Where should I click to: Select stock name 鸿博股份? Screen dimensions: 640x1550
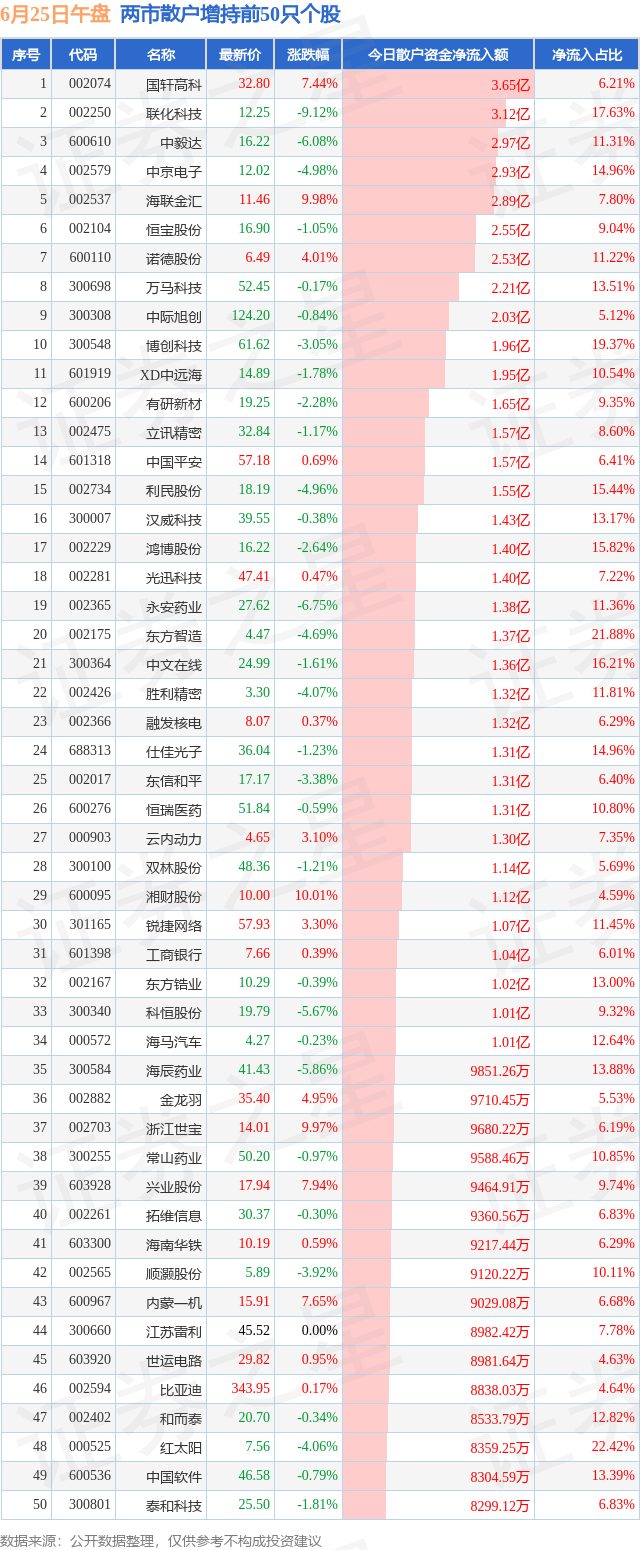pyautogui.click(x=174, y=549)
